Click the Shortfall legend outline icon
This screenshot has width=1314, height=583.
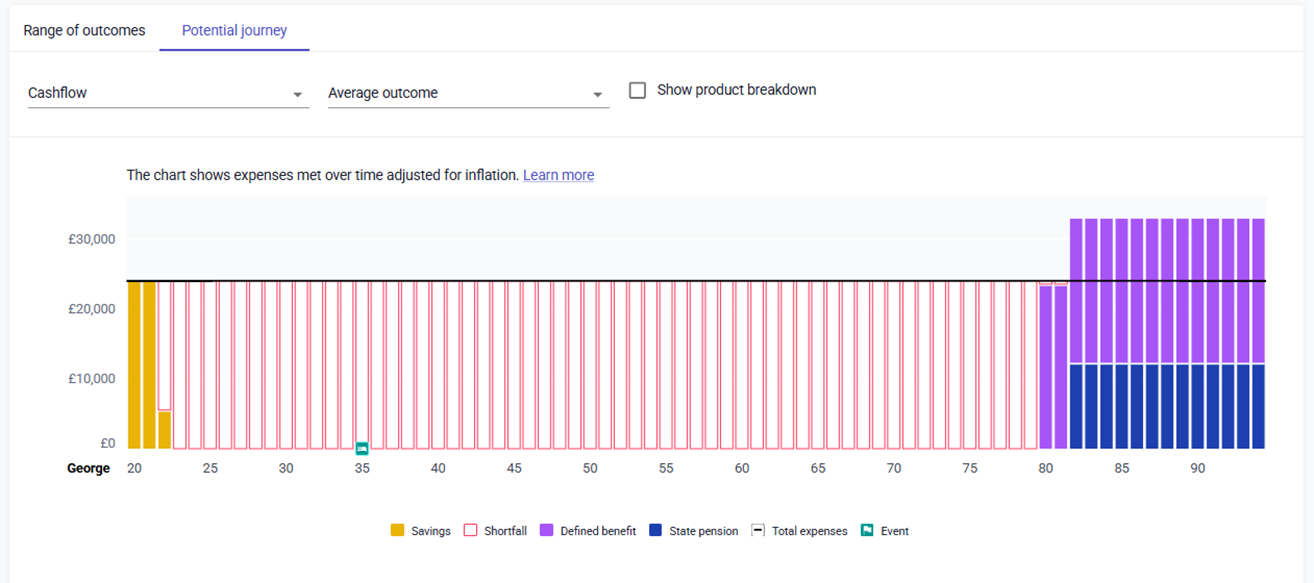pos(470,531)
